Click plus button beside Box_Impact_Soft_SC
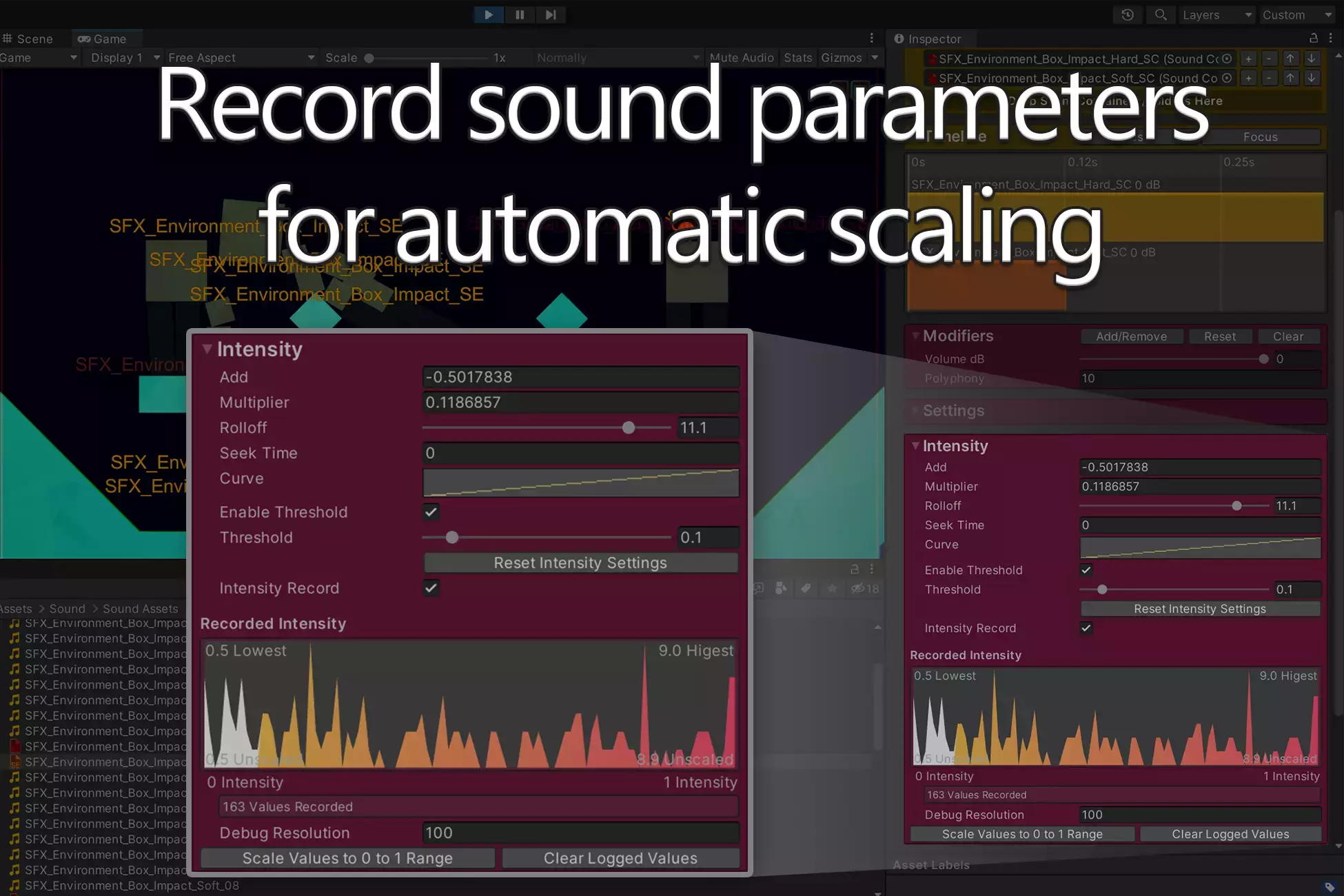 click(x=1248, y=78)
